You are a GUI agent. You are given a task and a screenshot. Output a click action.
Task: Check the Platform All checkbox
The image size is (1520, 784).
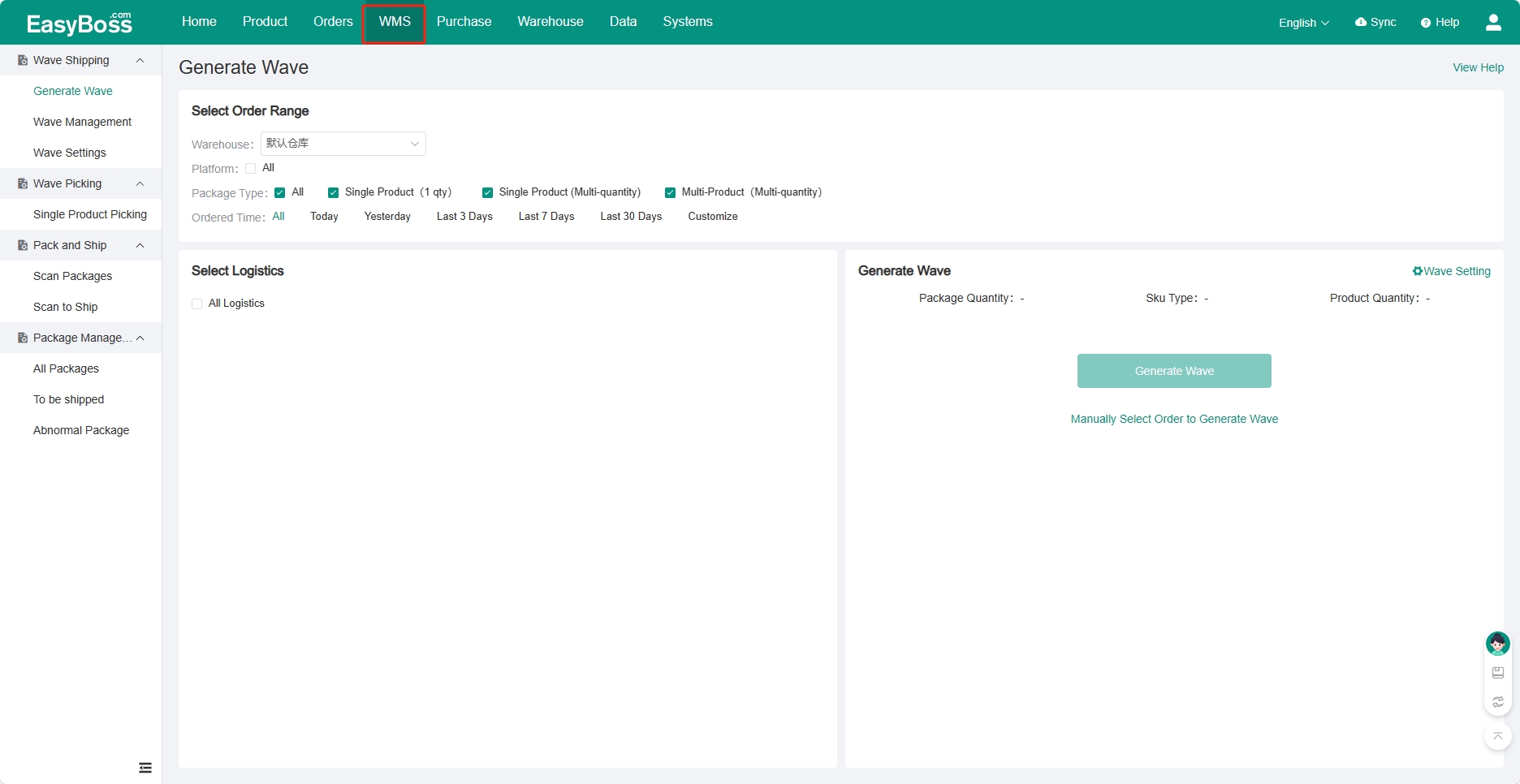pyautogui.click(x=251, y=169)
